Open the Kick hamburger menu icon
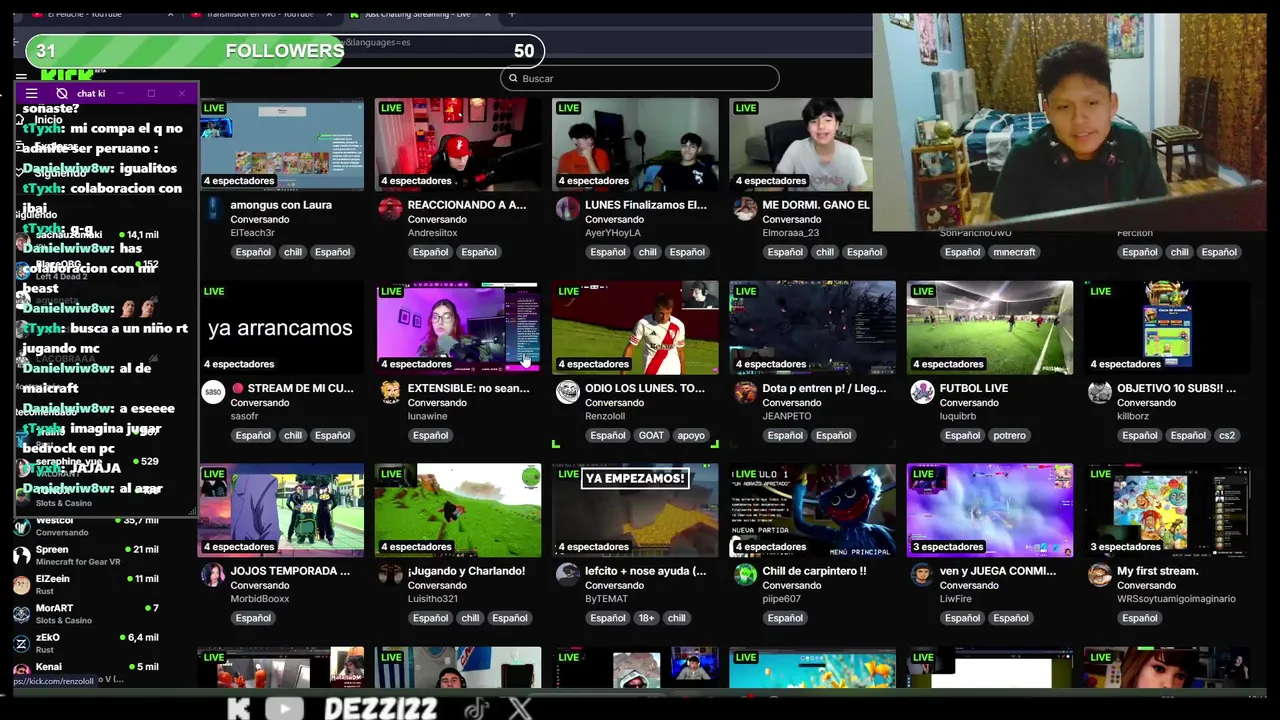Screen dimensions: 1280x720 click(21, 77)
